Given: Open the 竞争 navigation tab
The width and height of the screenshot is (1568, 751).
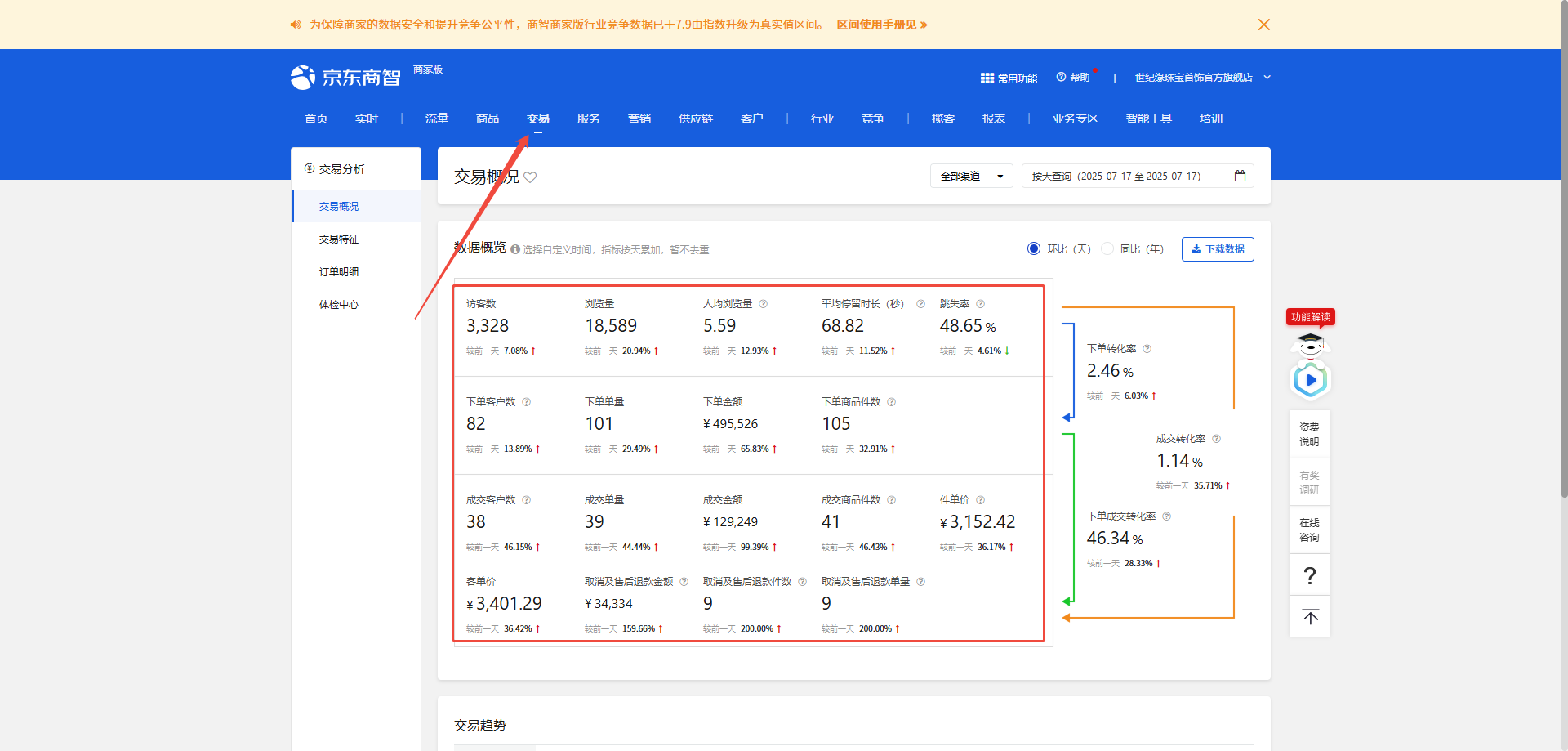Looking at the screenshot, I should click(x=872, y=118).
